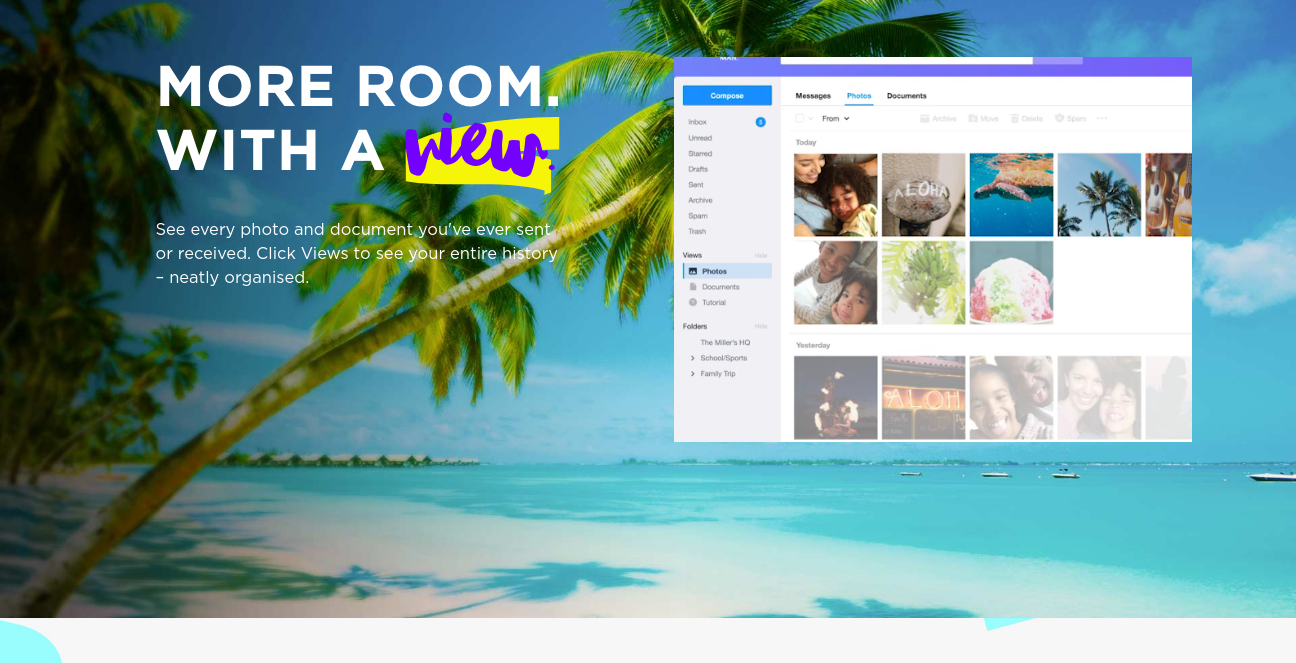Screen dimensions: 1296x663
Task: Switch to the Messages tab
Action: pos(813,96)
